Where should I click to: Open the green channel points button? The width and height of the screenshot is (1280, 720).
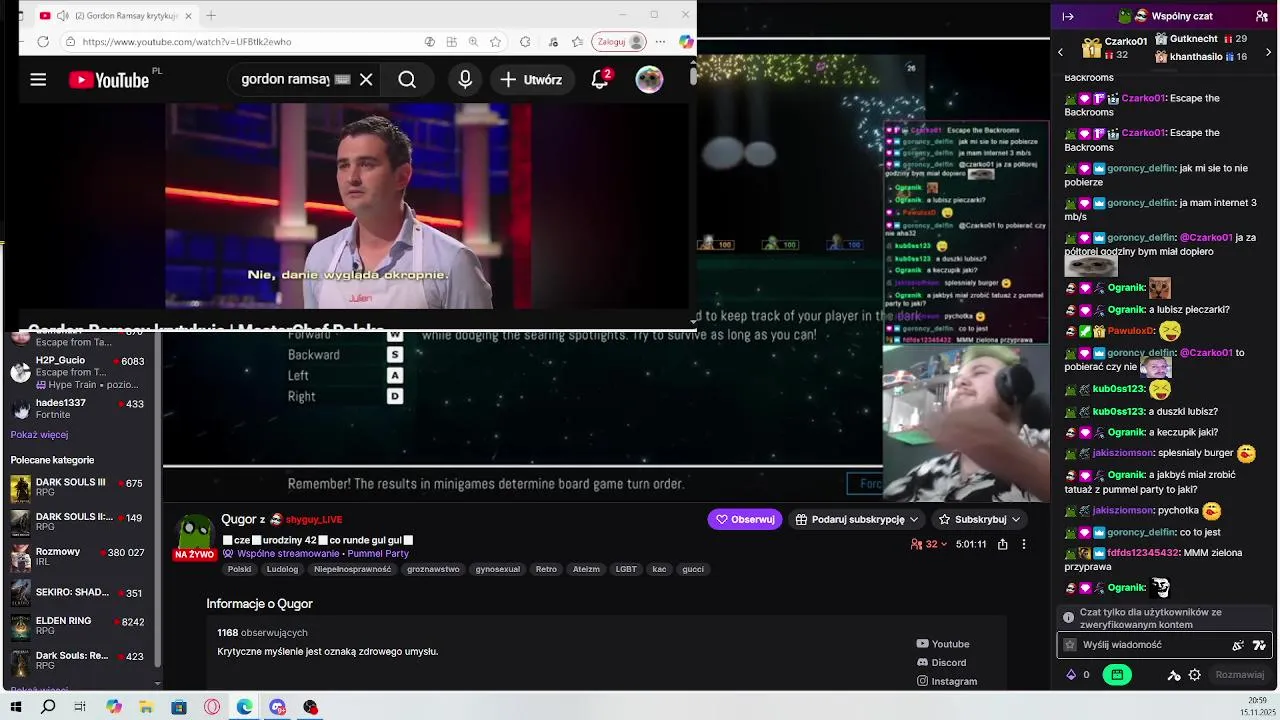point(1117,675)
